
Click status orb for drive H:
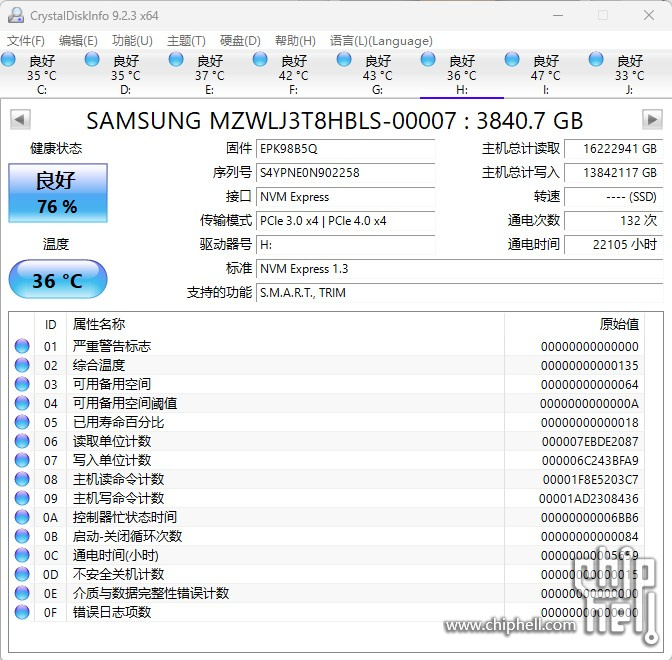(428, 59)
